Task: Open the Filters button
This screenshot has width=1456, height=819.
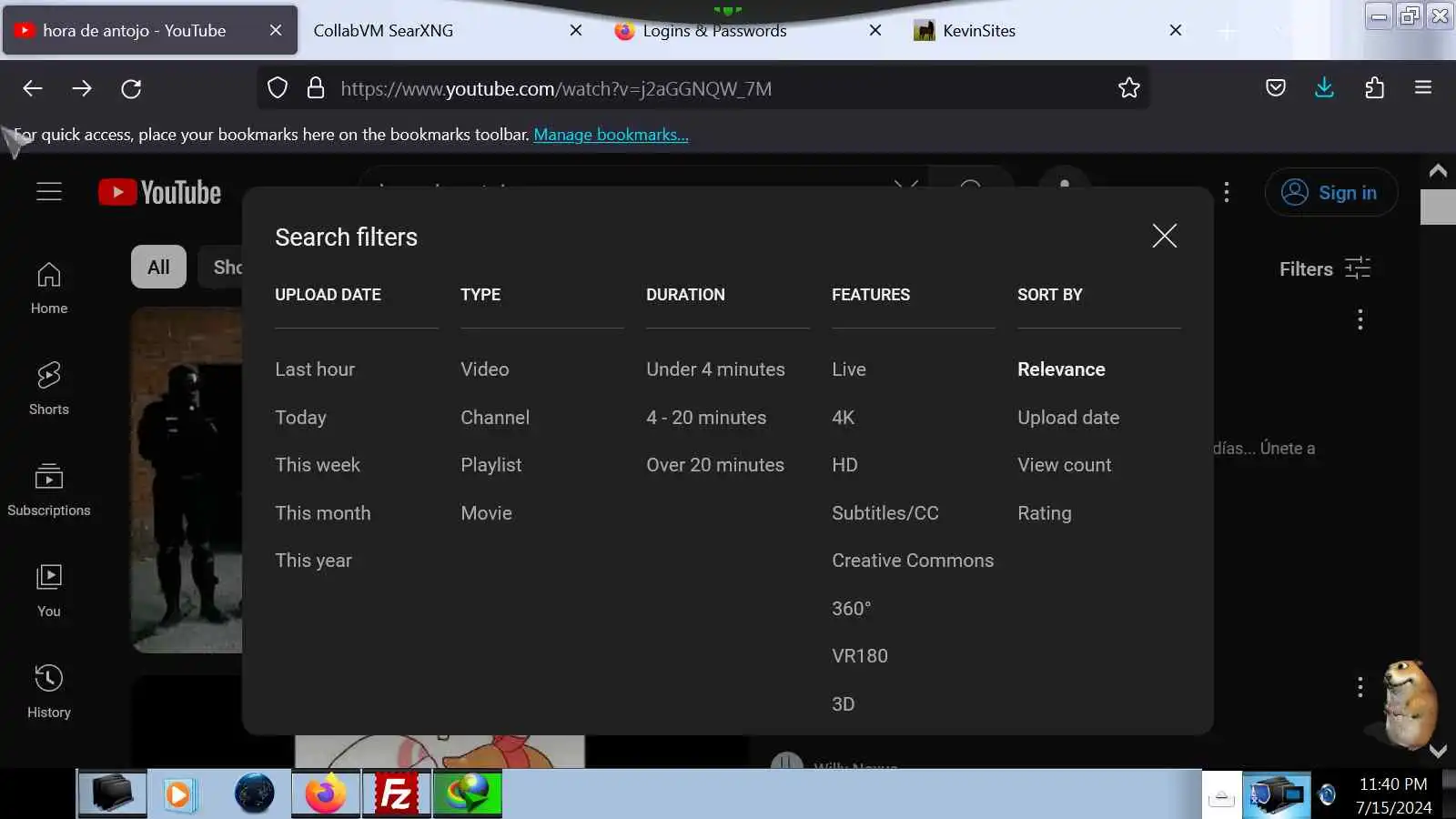Action: coord(1324,268)
